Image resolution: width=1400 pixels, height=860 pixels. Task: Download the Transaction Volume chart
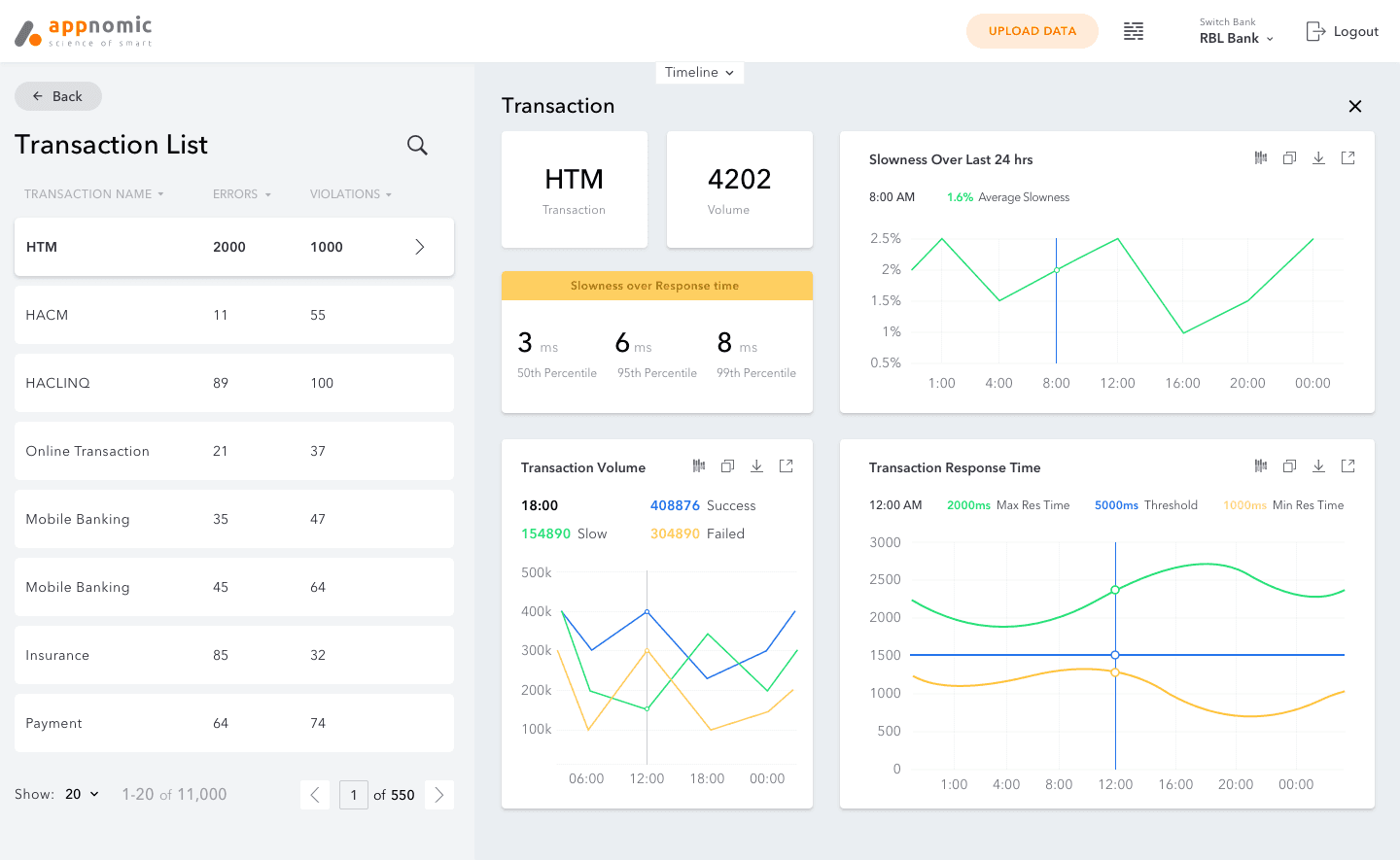pyautogui.click(x=756, y=465)
